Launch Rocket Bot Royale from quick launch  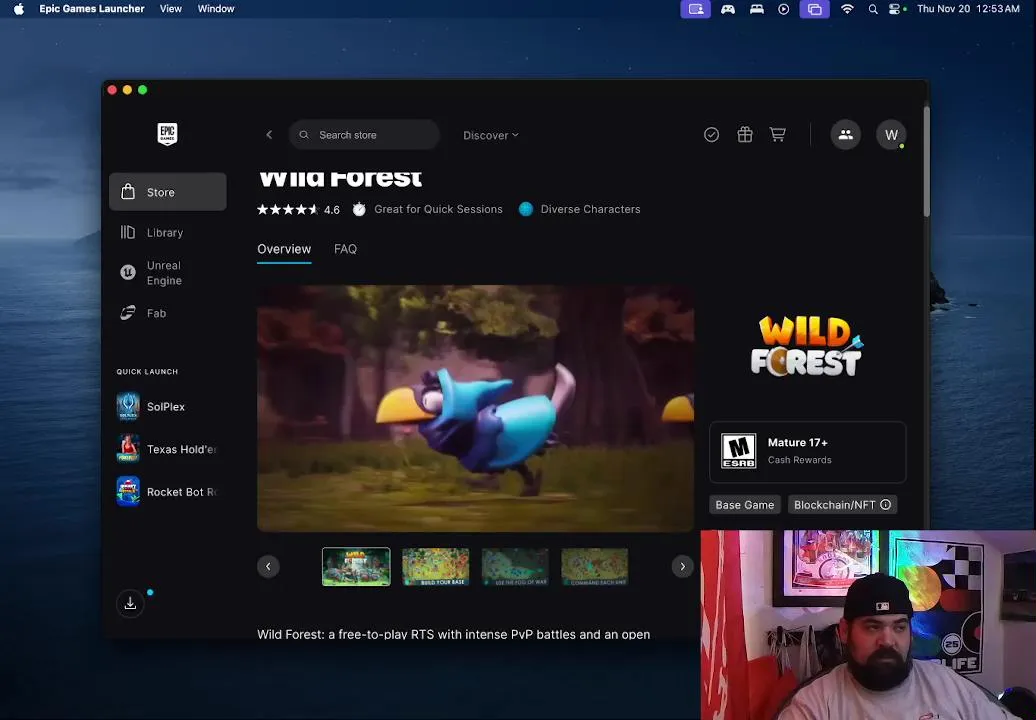168,492
